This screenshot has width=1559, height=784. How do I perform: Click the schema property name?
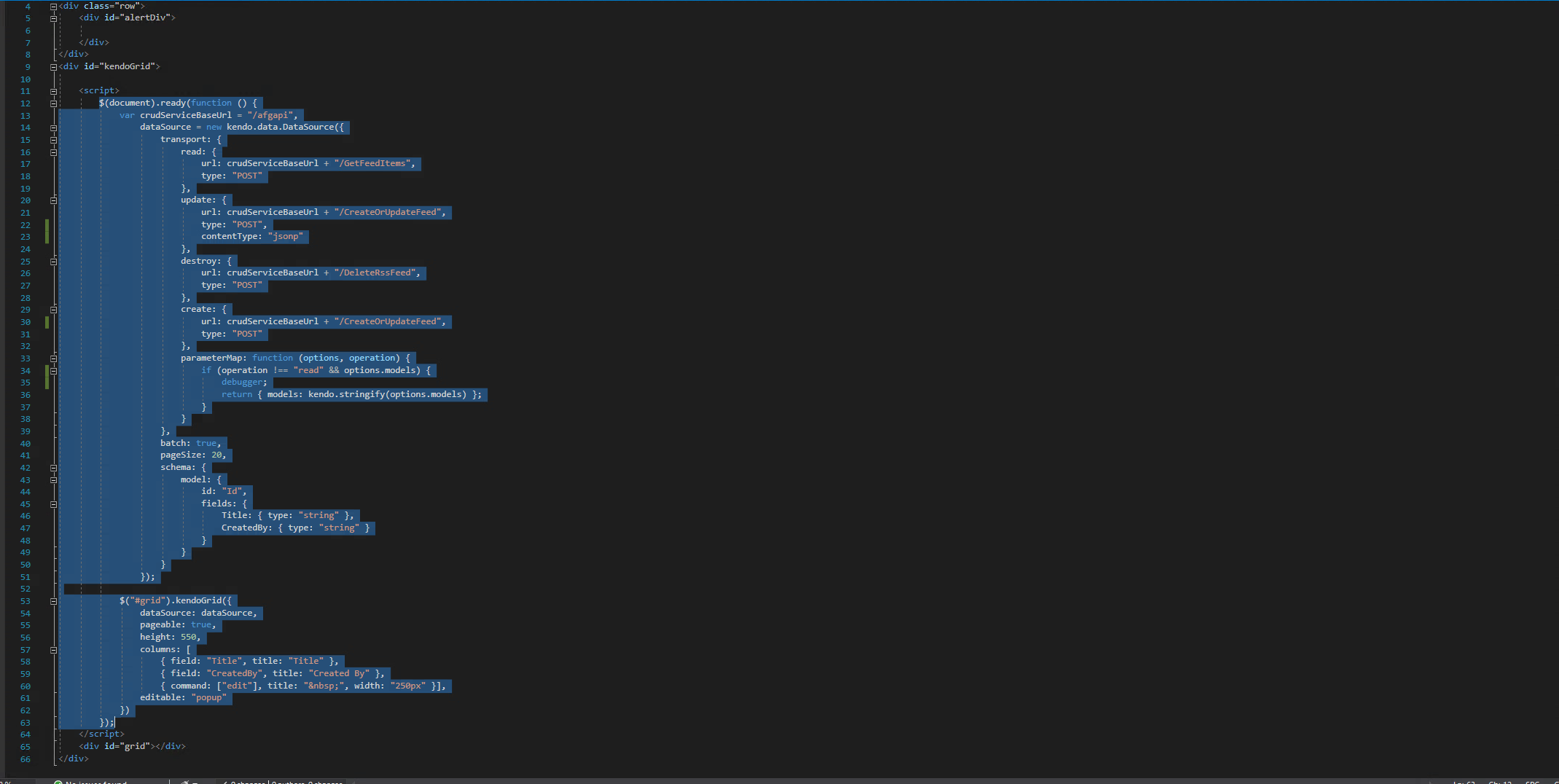coord(176,467)
